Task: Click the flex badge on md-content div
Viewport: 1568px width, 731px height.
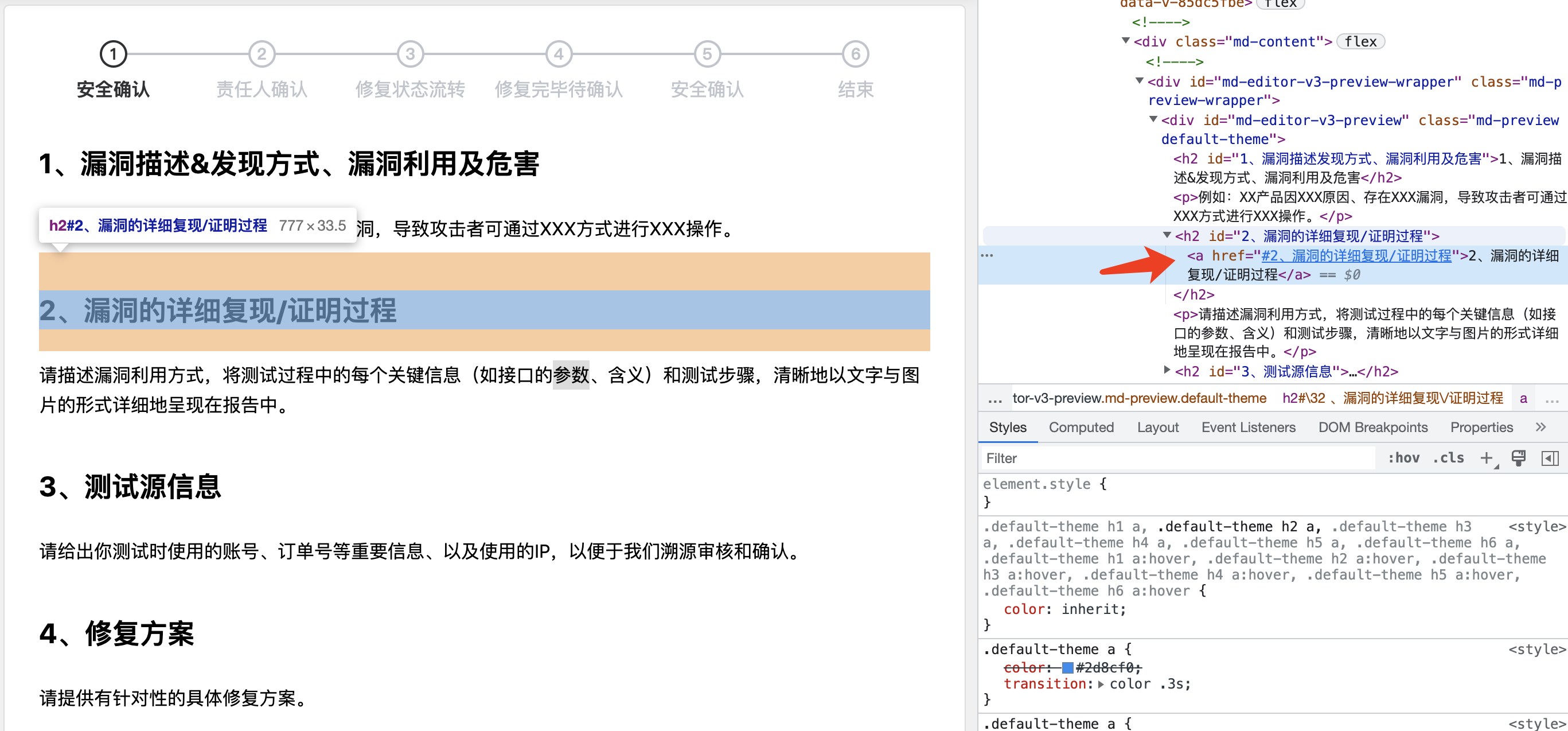Action: pyautogui.click(x=1360, y=41)
